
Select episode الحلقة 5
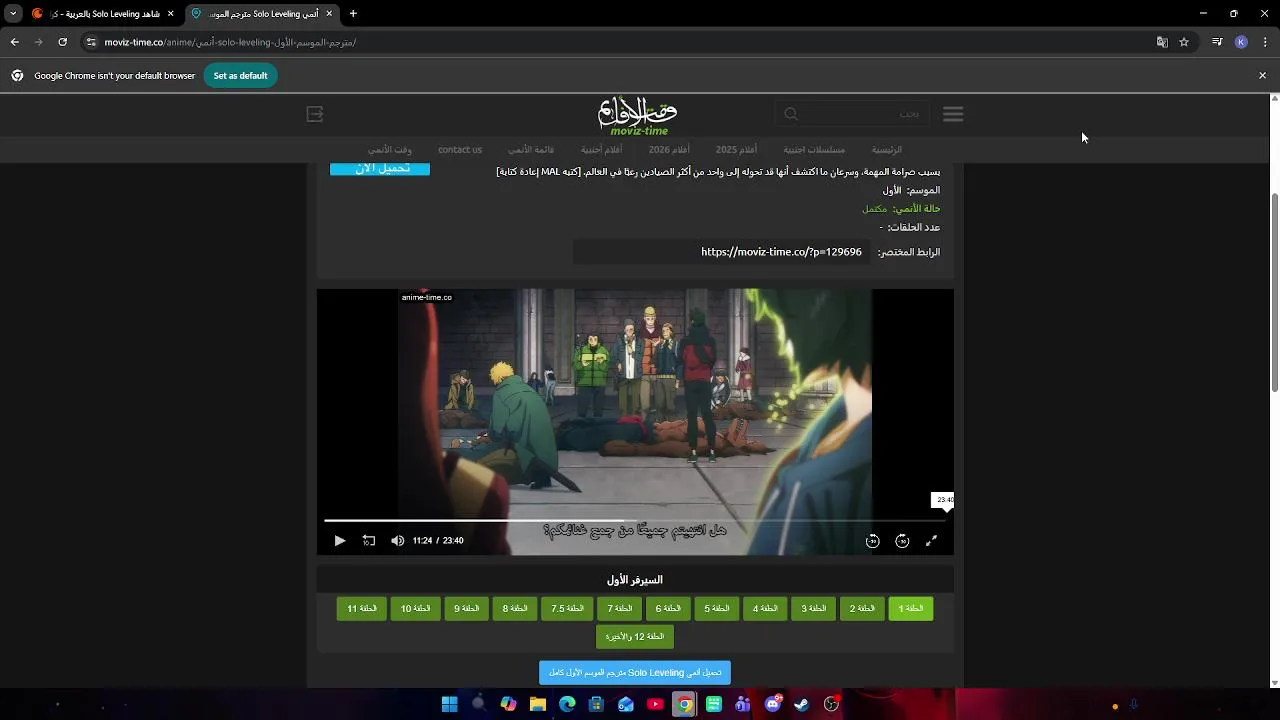pyautogui.click(x=716, y=608)
